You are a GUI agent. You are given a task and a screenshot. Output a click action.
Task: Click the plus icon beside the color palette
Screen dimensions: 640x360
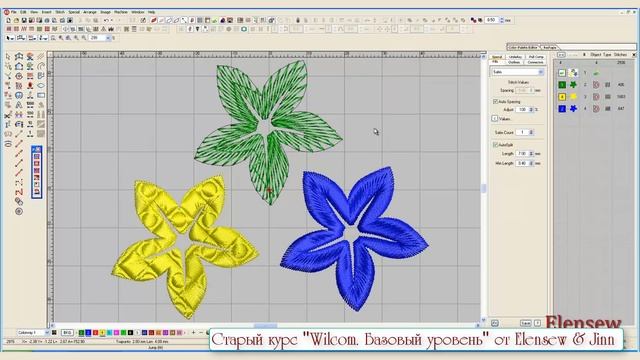[193, 333]
